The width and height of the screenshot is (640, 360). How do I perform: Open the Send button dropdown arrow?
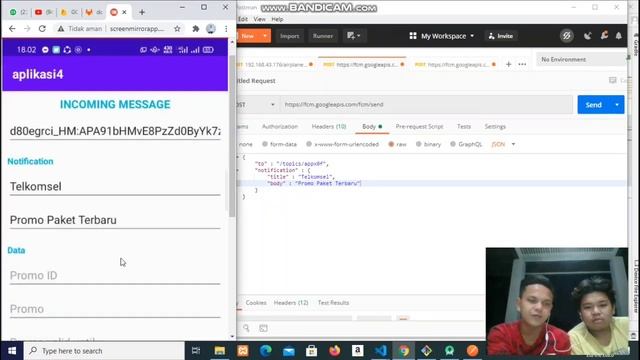click(x=617, y=105)
